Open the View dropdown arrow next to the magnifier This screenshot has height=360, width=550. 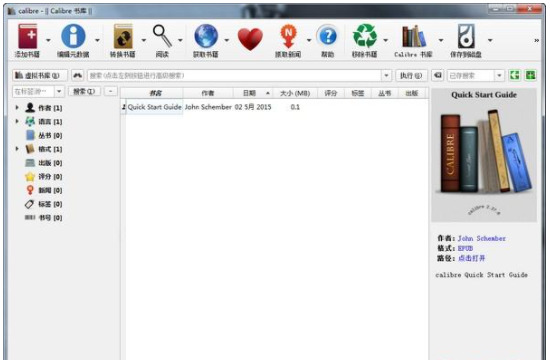[180, 40]
